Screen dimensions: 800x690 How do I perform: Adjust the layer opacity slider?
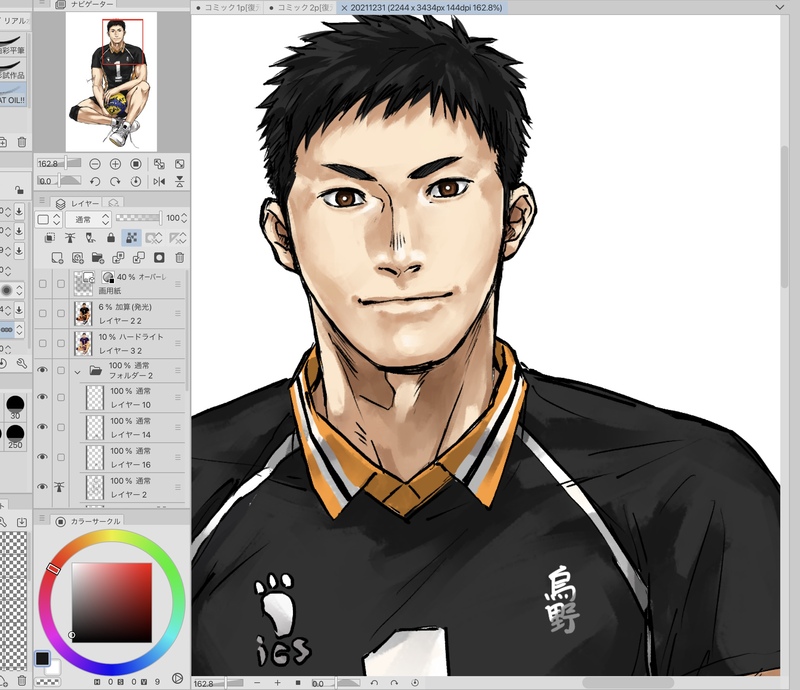[139, 218]
